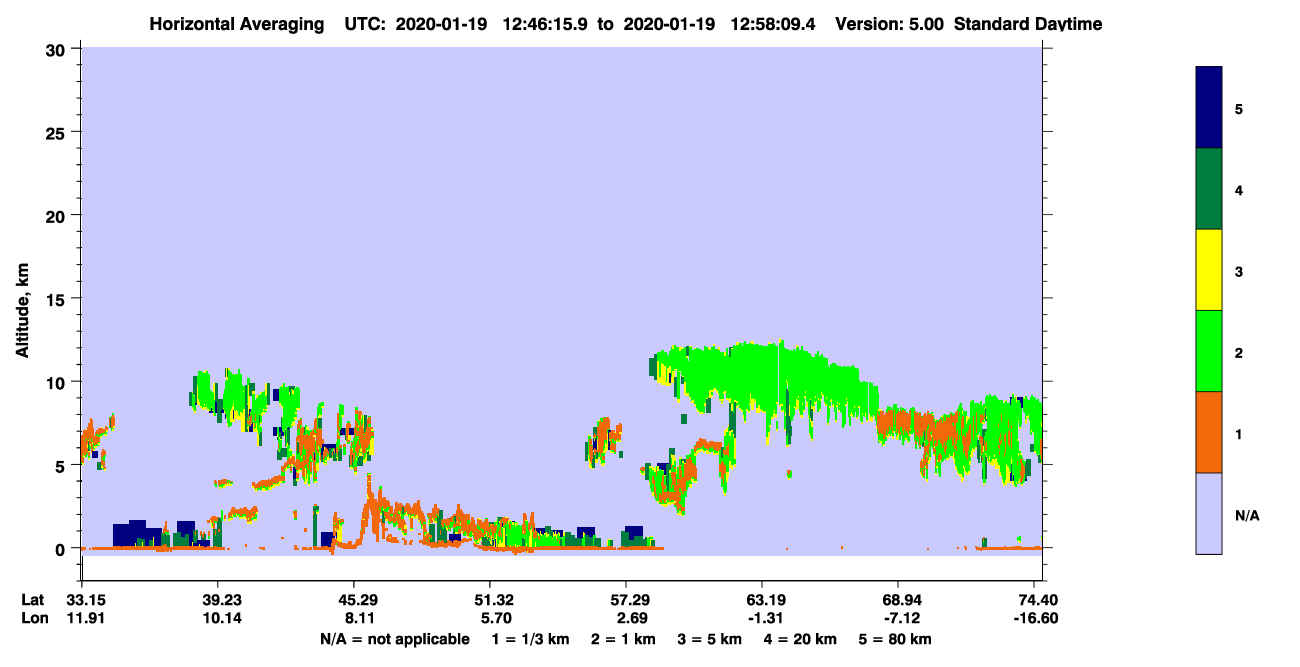
Task: Click the dark blue colorbar segment labeled 5
Action: pos(1209,107)
